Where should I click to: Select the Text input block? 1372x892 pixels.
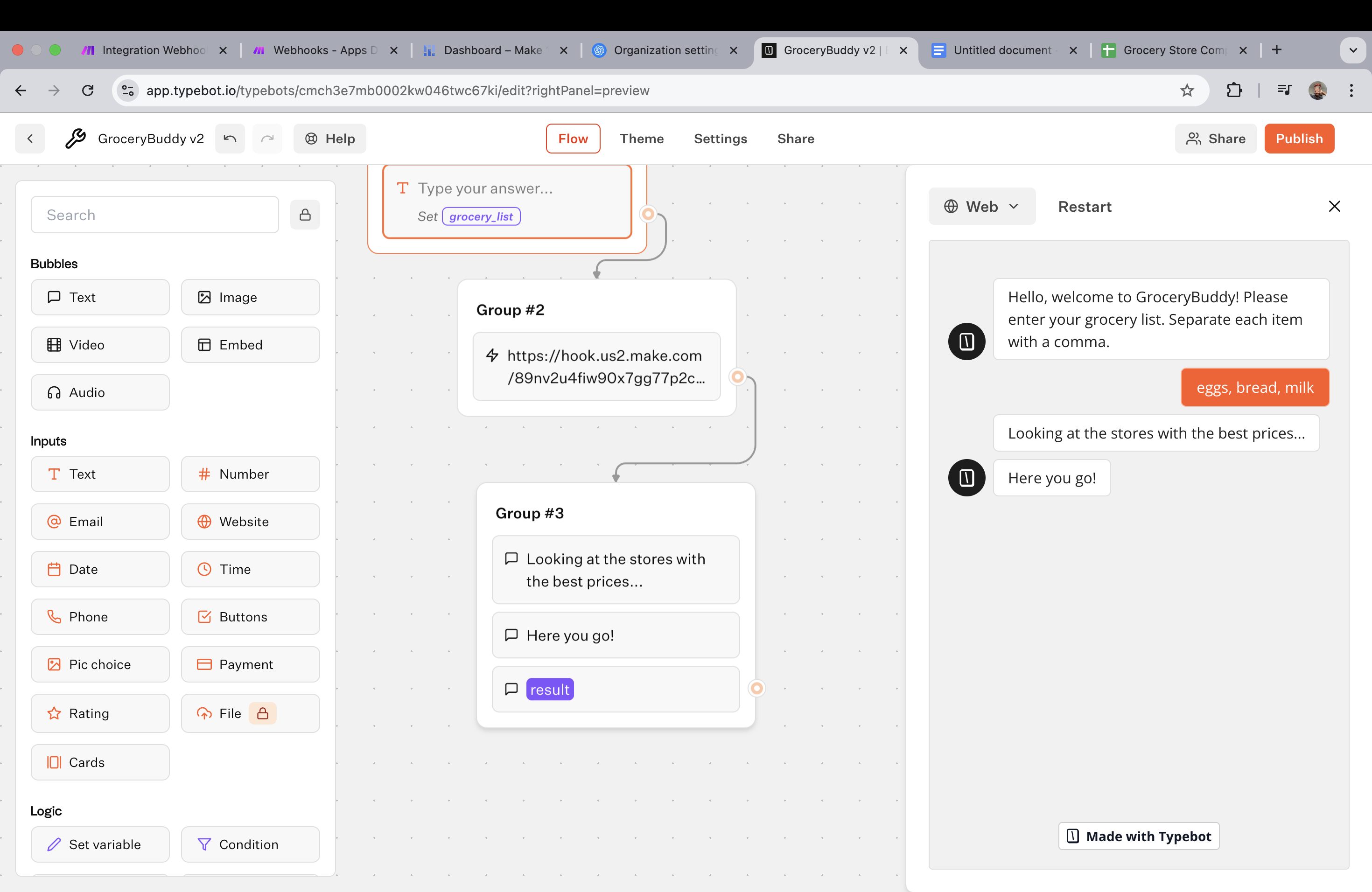pyautogui.click(x=100, y=474)
